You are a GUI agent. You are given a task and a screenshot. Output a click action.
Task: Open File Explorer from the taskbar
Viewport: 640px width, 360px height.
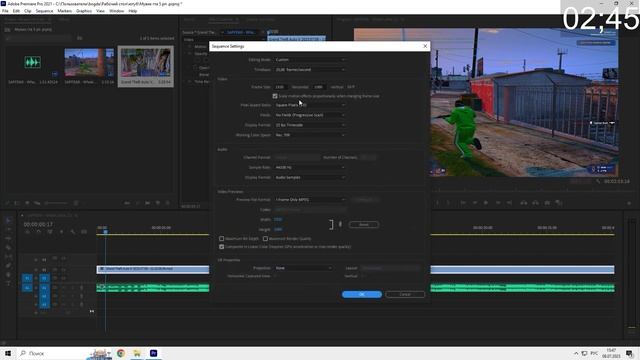tap(137, 353)
